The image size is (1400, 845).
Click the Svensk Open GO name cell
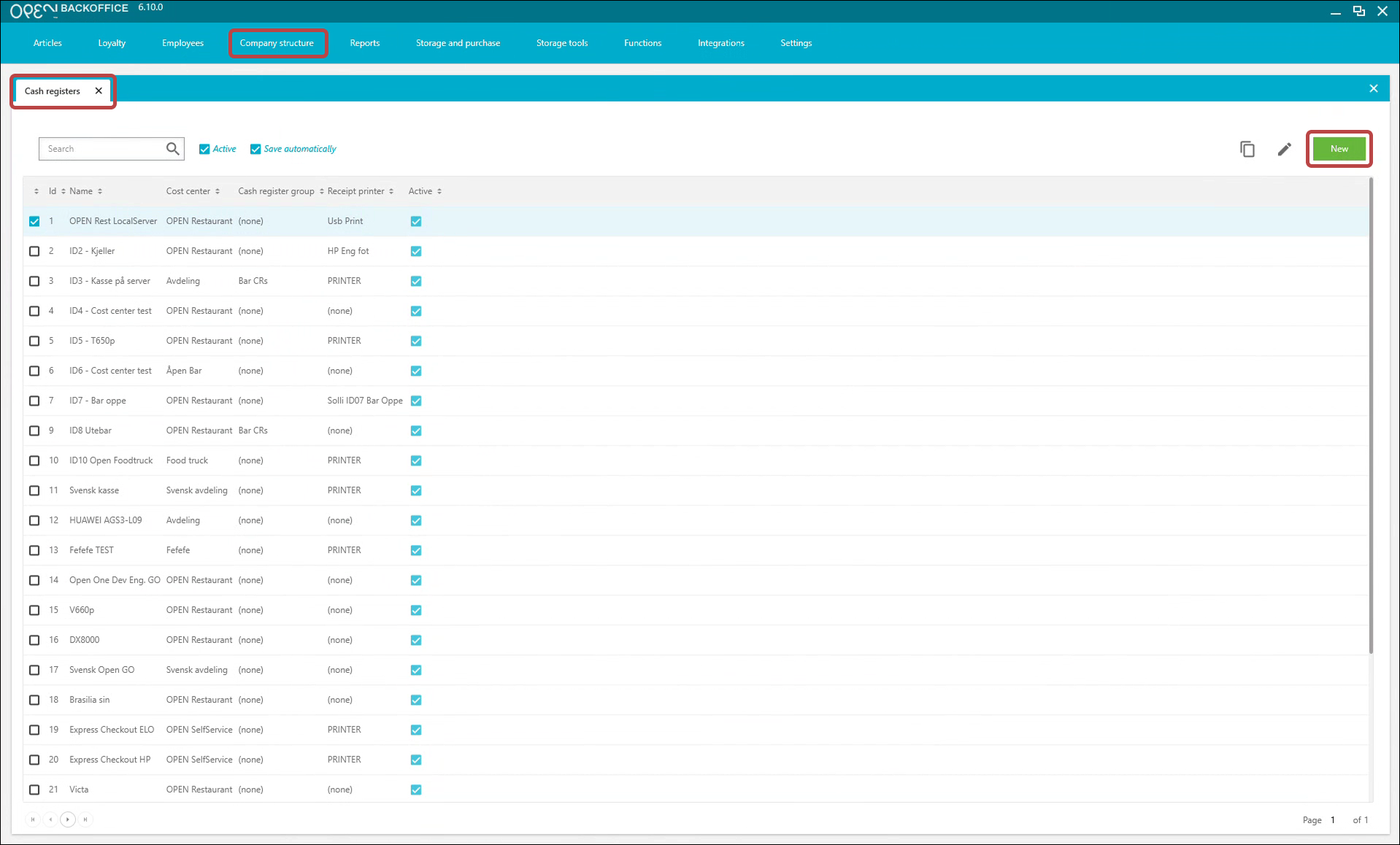(102, 670)
